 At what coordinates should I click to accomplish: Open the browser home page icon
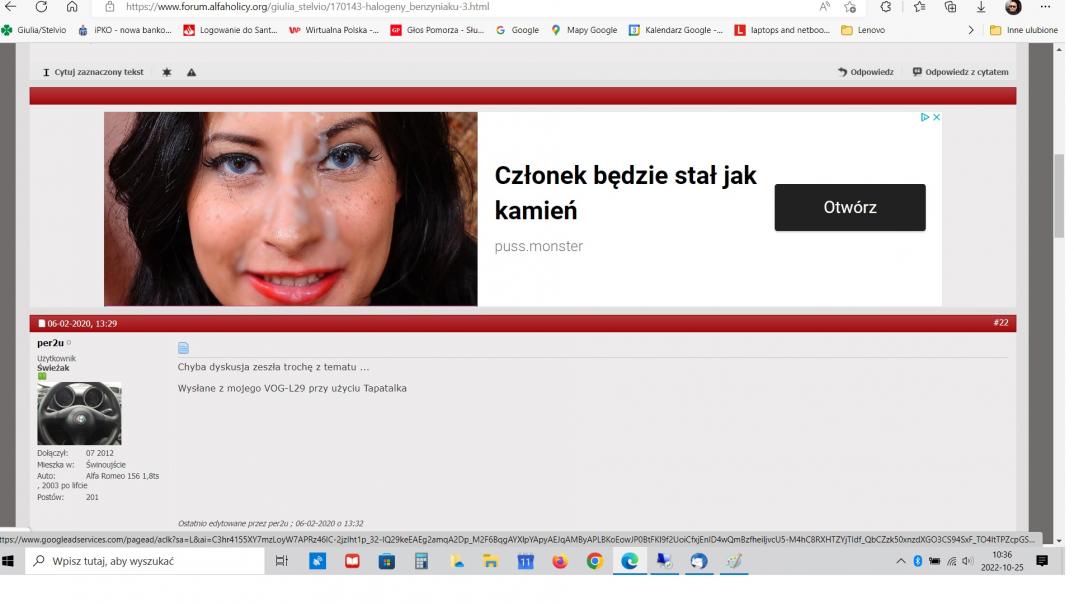[x=72, y=7]
